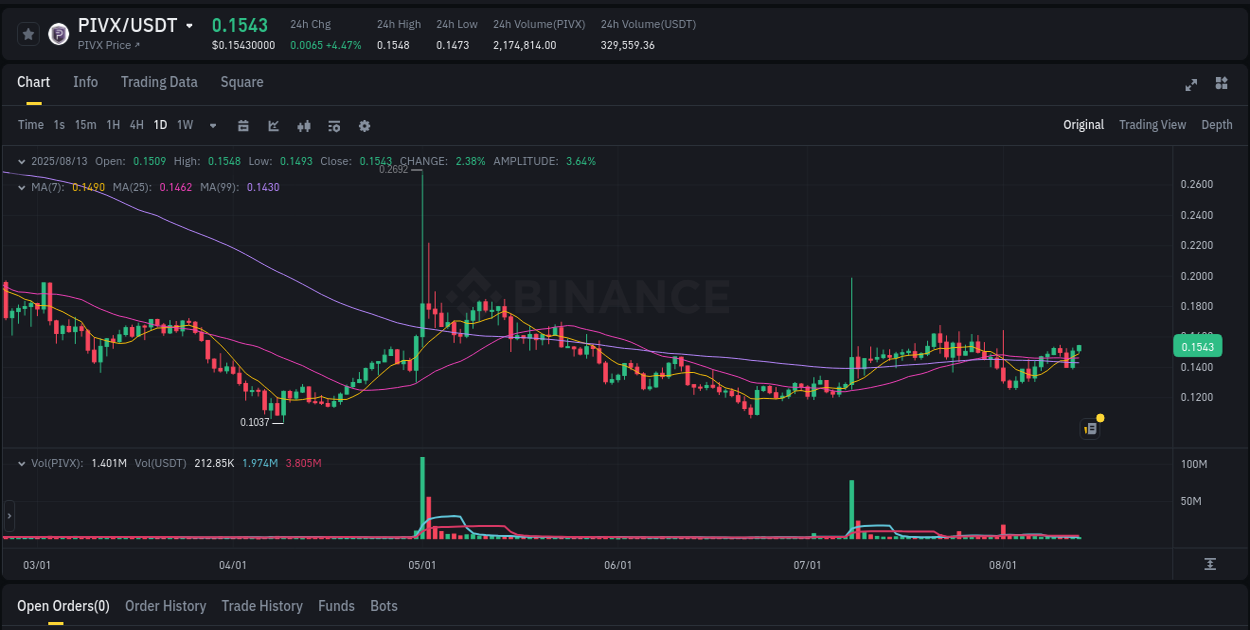Click the candlestick comparison icon

pyautogui.click(x=303, y=125)
